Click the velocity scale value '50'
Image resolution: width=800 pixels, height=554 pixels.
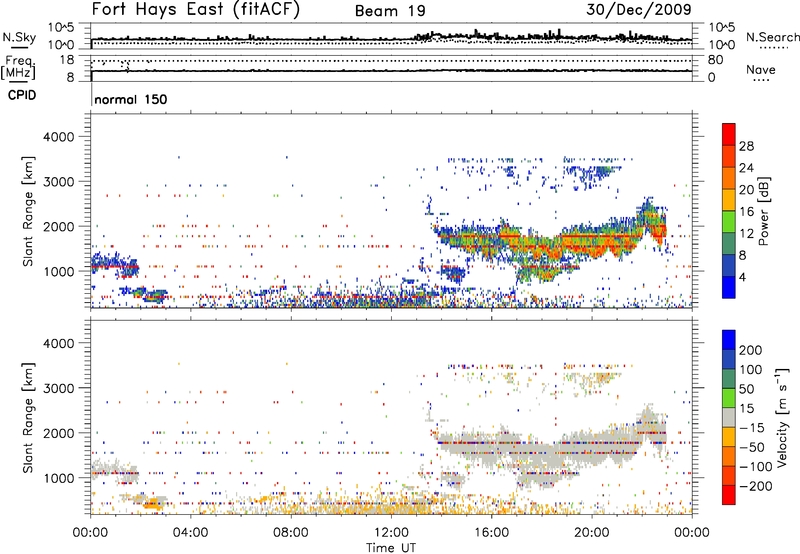tap(746, 389)
